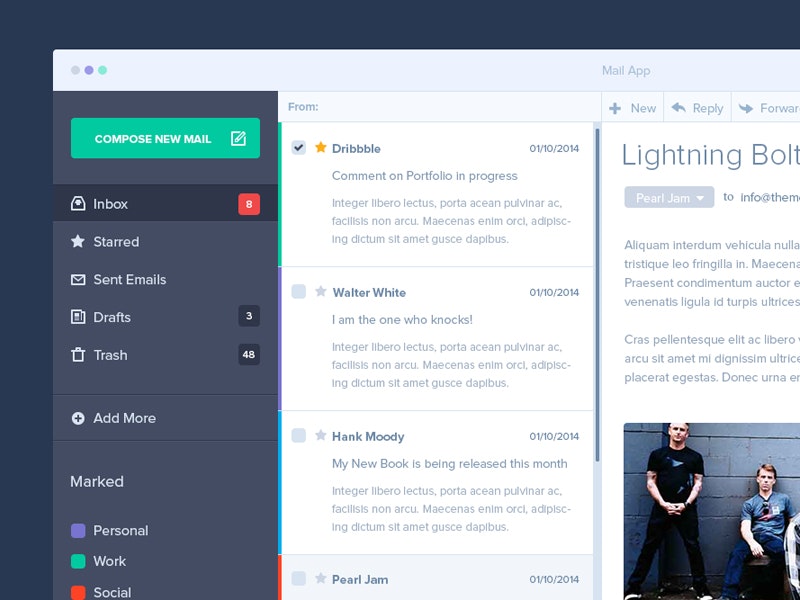Open the Hank Moody sender name
The image size is (800, 600).
(x=368, y=437)
